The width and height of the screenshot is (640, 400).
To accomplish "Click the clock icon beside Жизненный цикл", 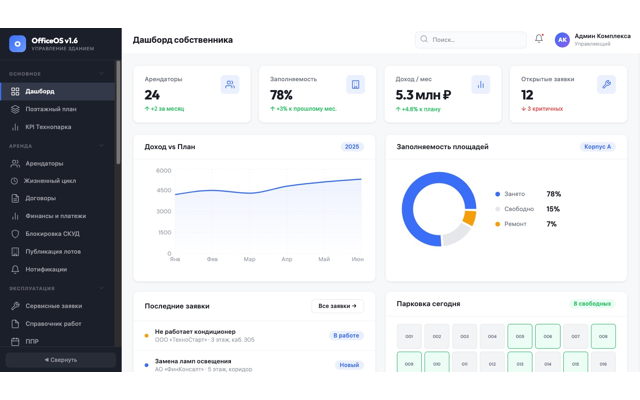I will pos(14,181).
